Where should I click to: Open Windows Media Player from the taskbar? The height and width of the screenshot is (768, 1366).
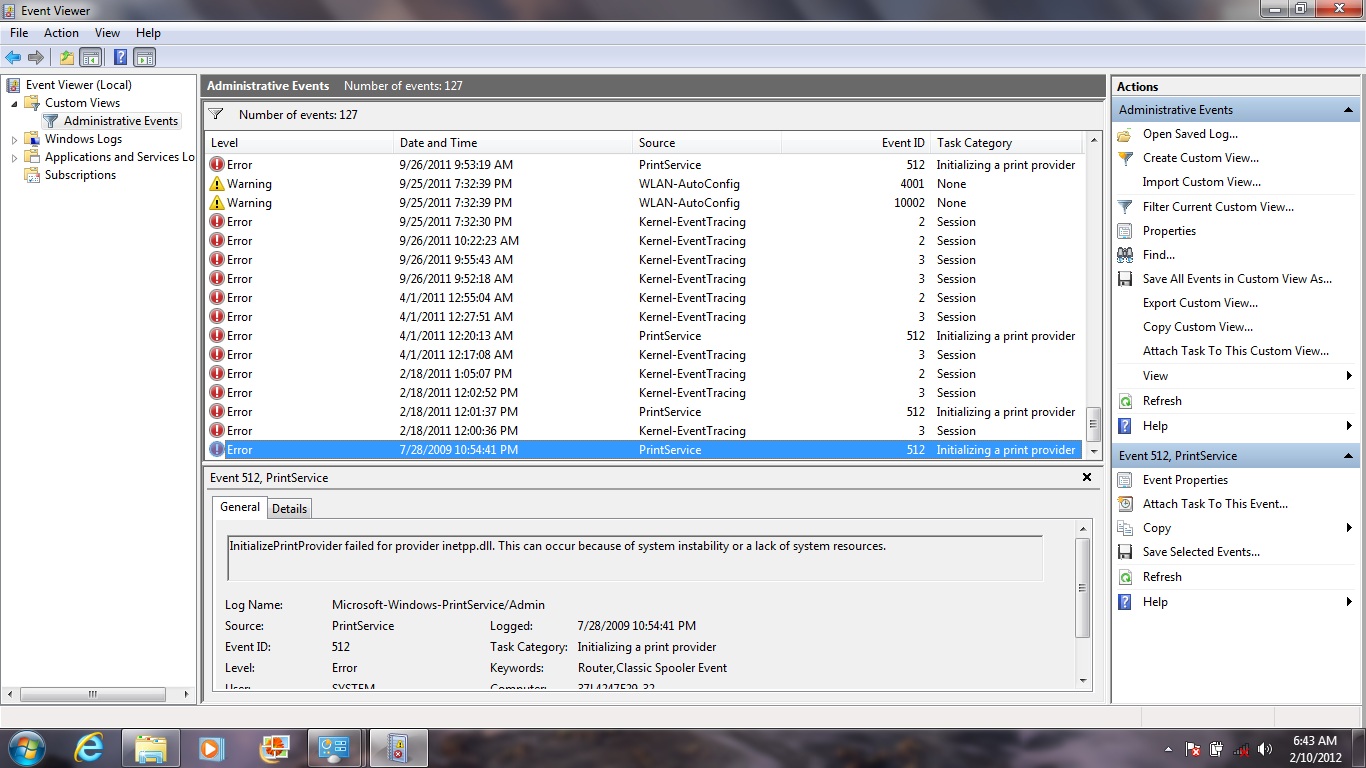210,747
